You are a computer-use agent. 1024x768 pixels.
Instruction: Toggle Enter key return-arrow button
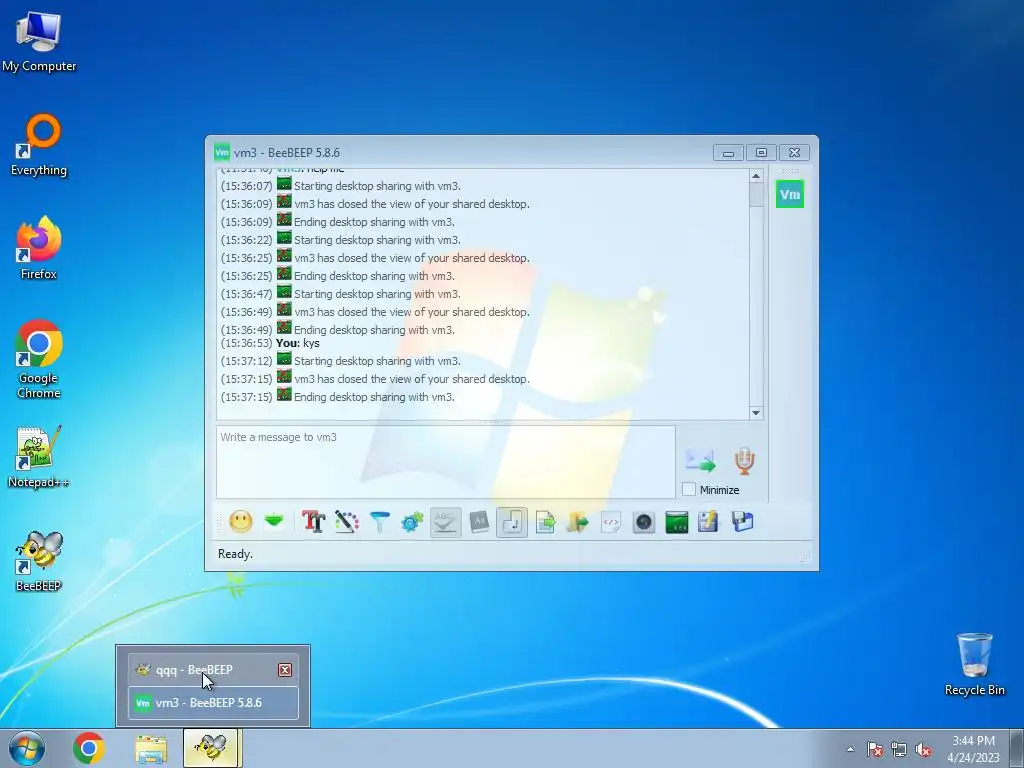[x=512, y=522]
